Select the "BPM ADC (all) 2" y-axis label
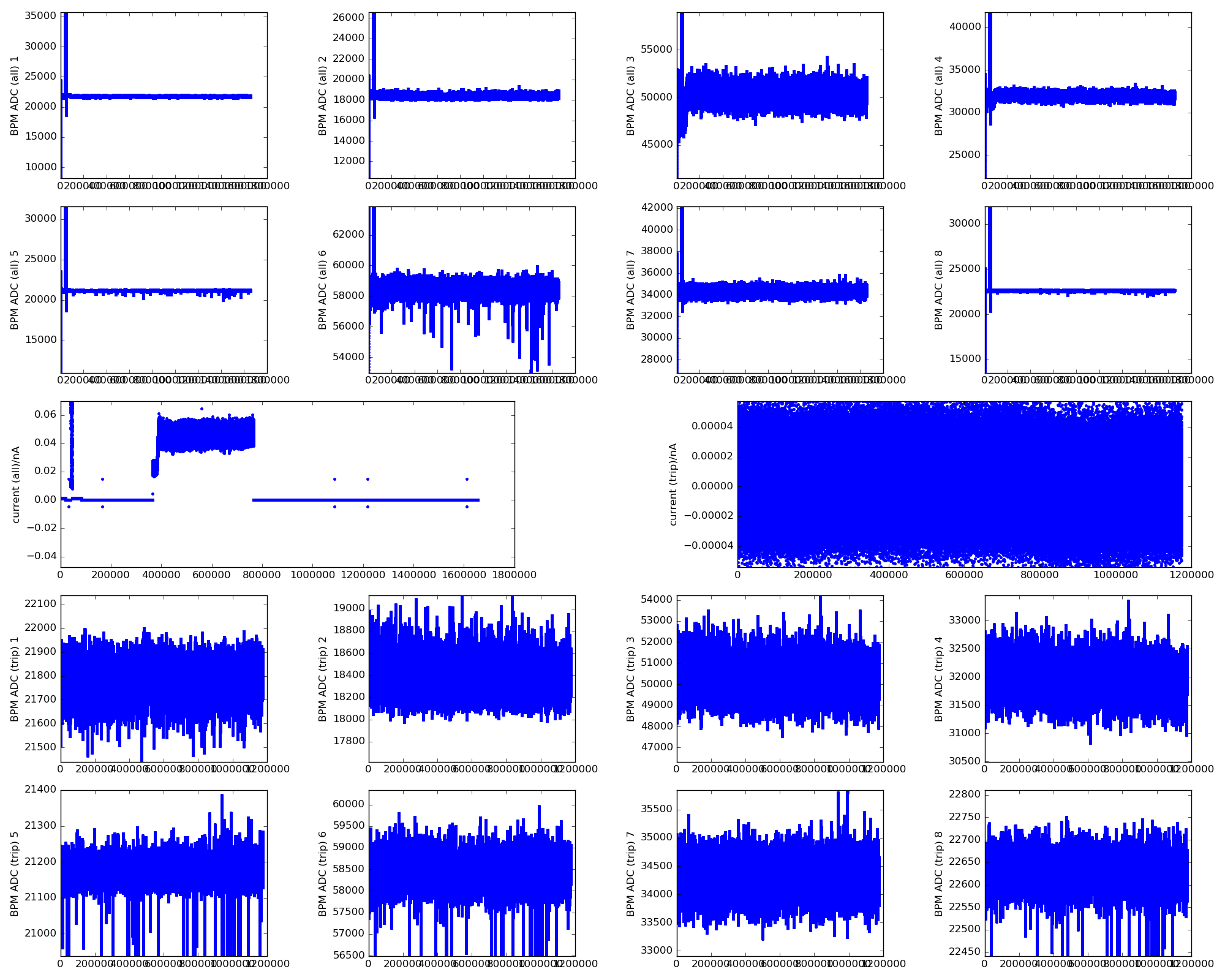Image resolution: width=1225 pixels, height=980 pixels. 323,96
